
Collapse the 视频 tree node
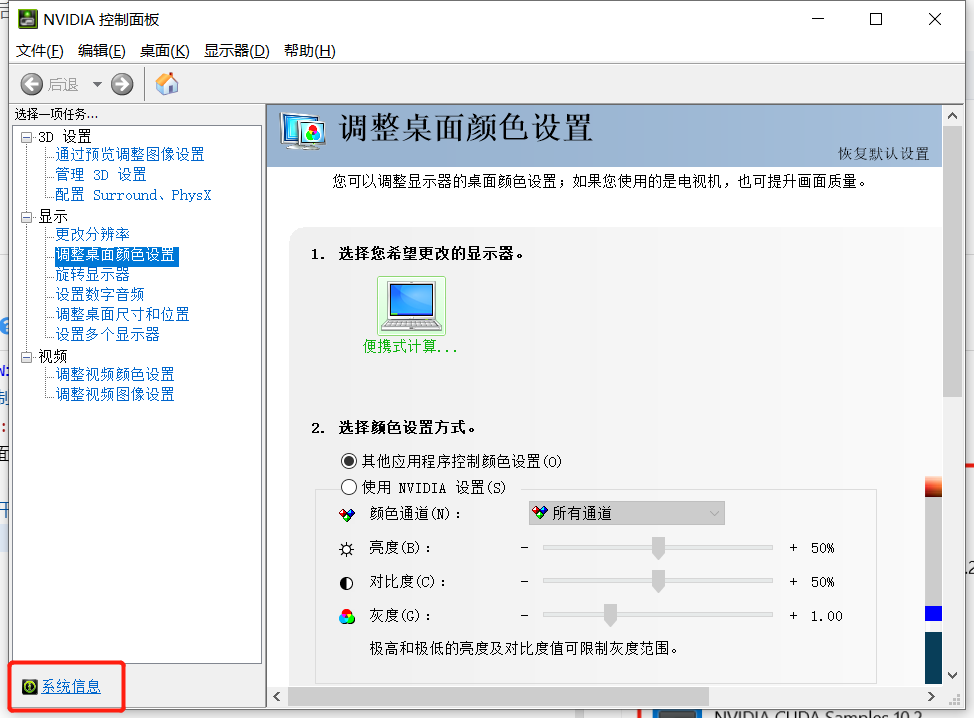point(27,357)
